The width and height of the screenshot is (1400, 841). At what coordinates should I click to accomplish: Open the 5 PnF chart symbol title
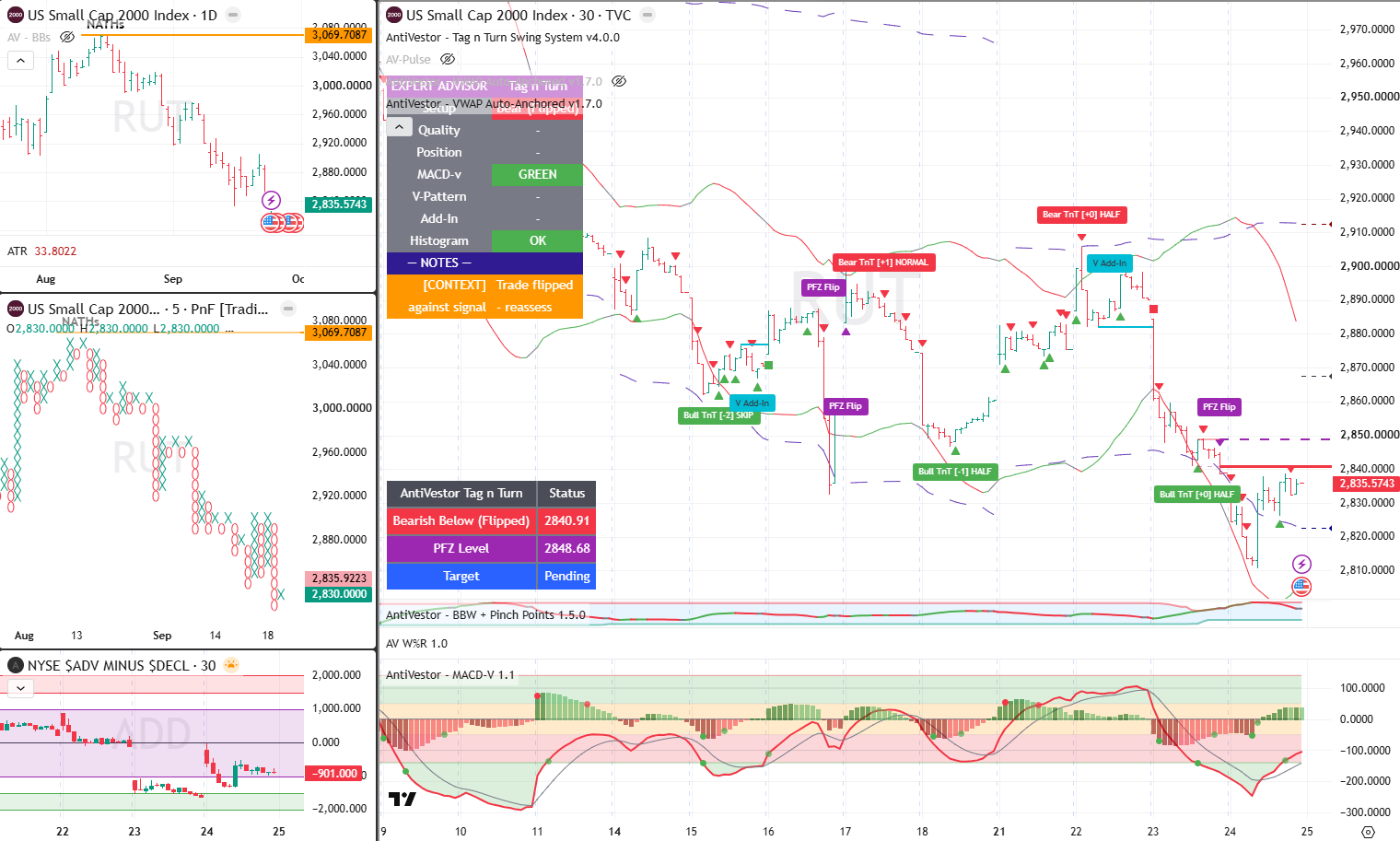148,309
